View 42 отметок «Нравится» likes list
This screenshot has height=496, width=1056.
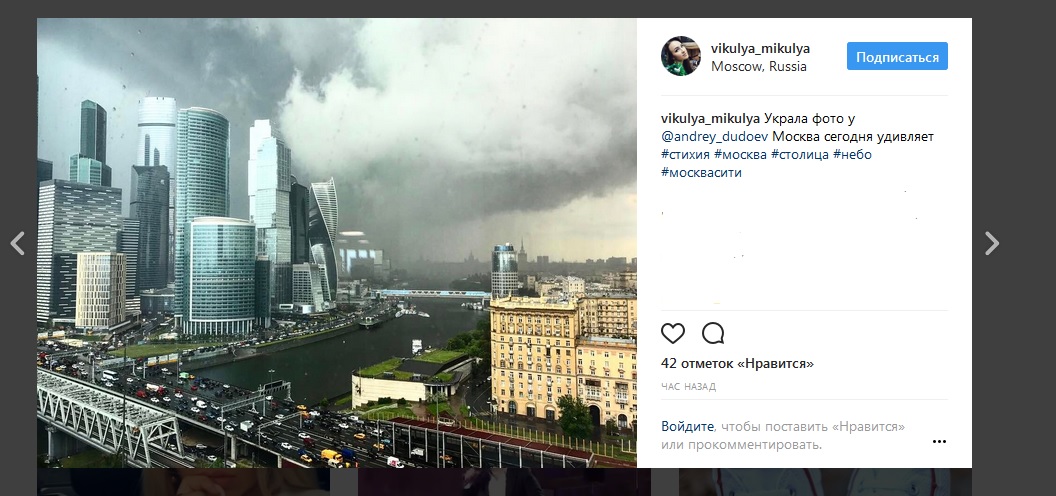coord(737,364)
